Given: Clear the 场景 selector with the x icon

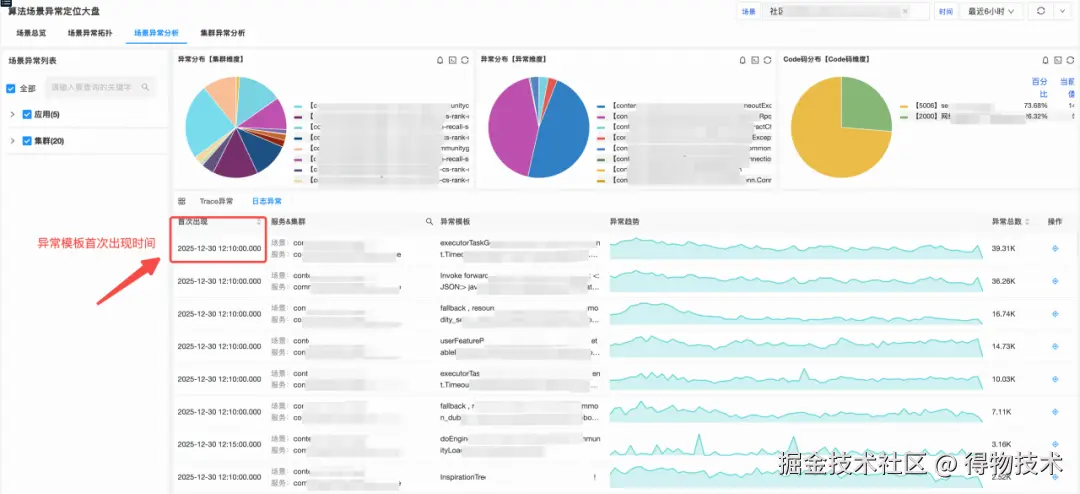Looking at the screenshot, I should click(905, 11).
